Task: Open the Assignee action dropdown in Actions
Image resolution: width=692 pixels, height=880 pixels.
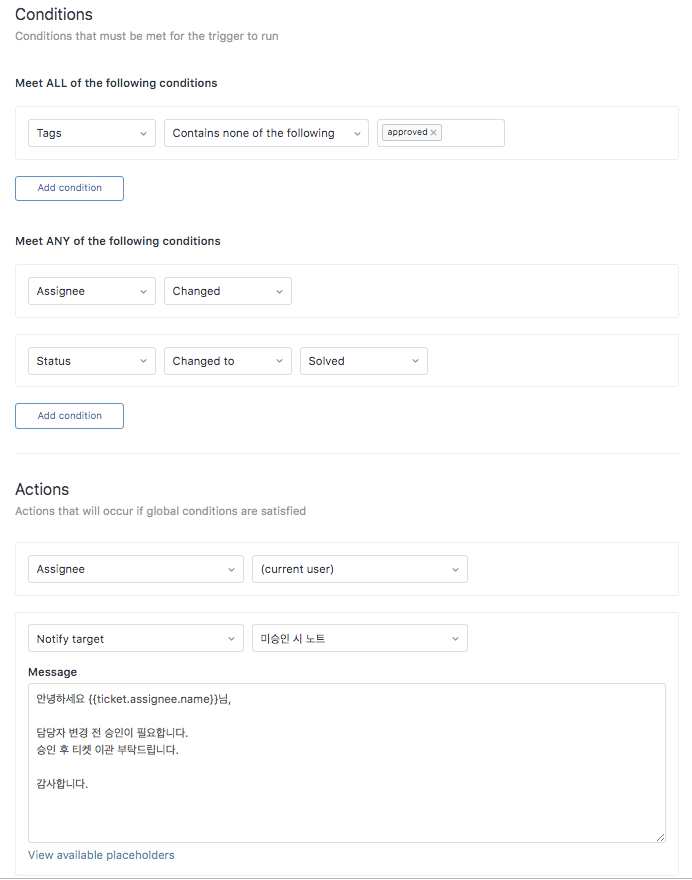Action: pyautogui.click(x=136, y=569)
